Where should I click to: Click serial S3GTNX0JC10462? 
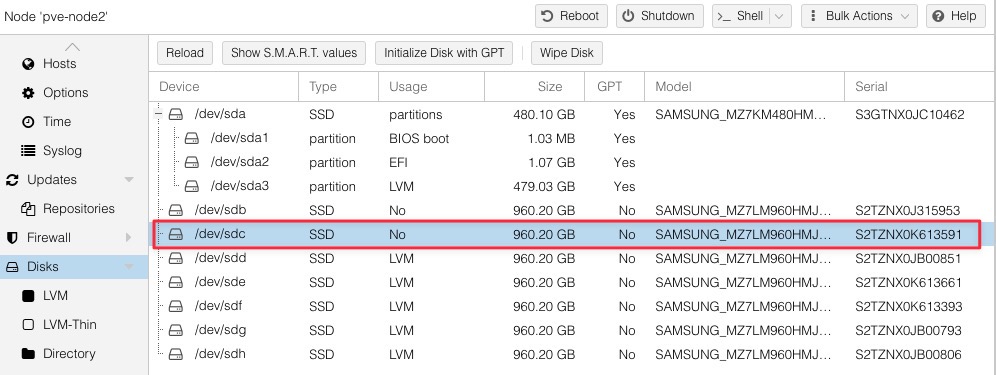(x=910, y=115)
